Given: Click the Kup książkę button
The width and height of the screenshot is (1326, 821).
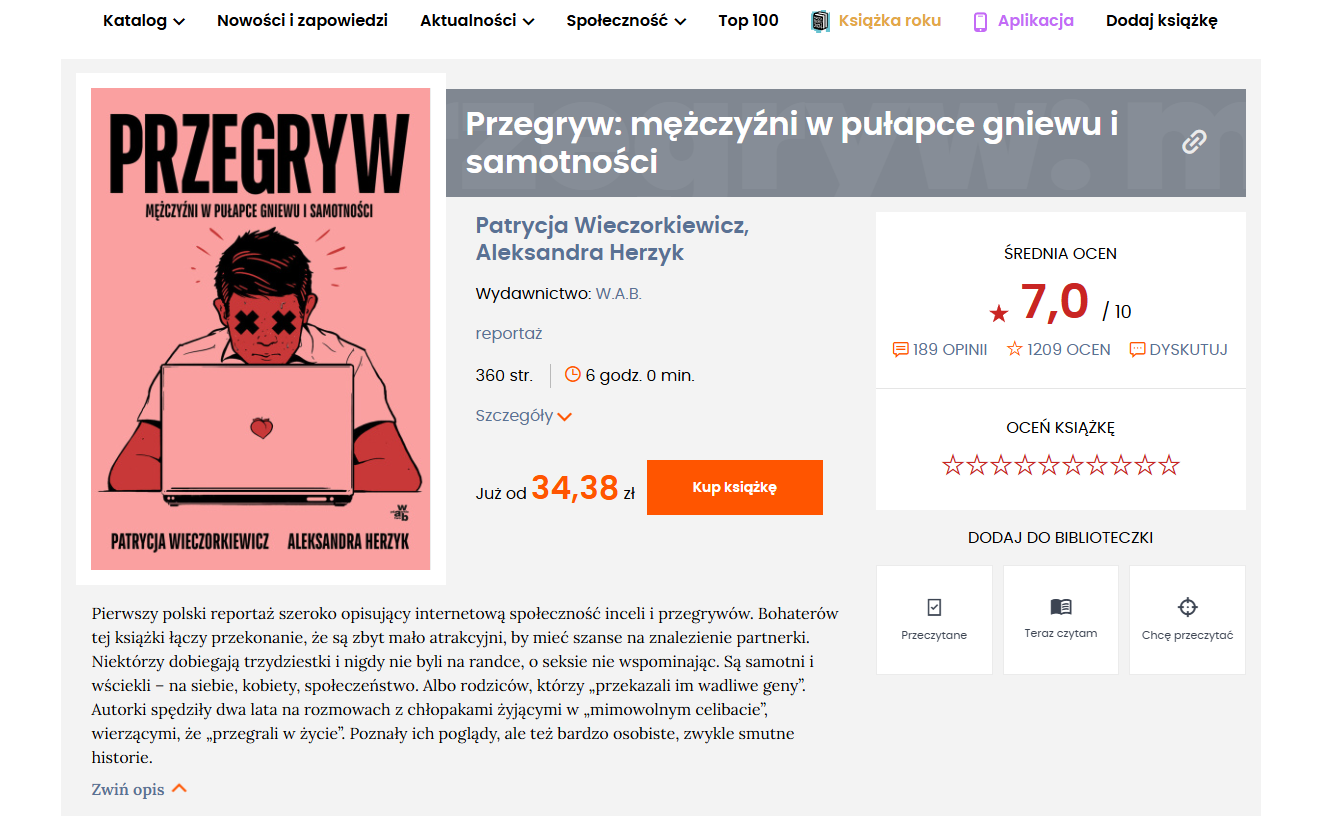Looking at the screenshot, I should tap(735, 487).
